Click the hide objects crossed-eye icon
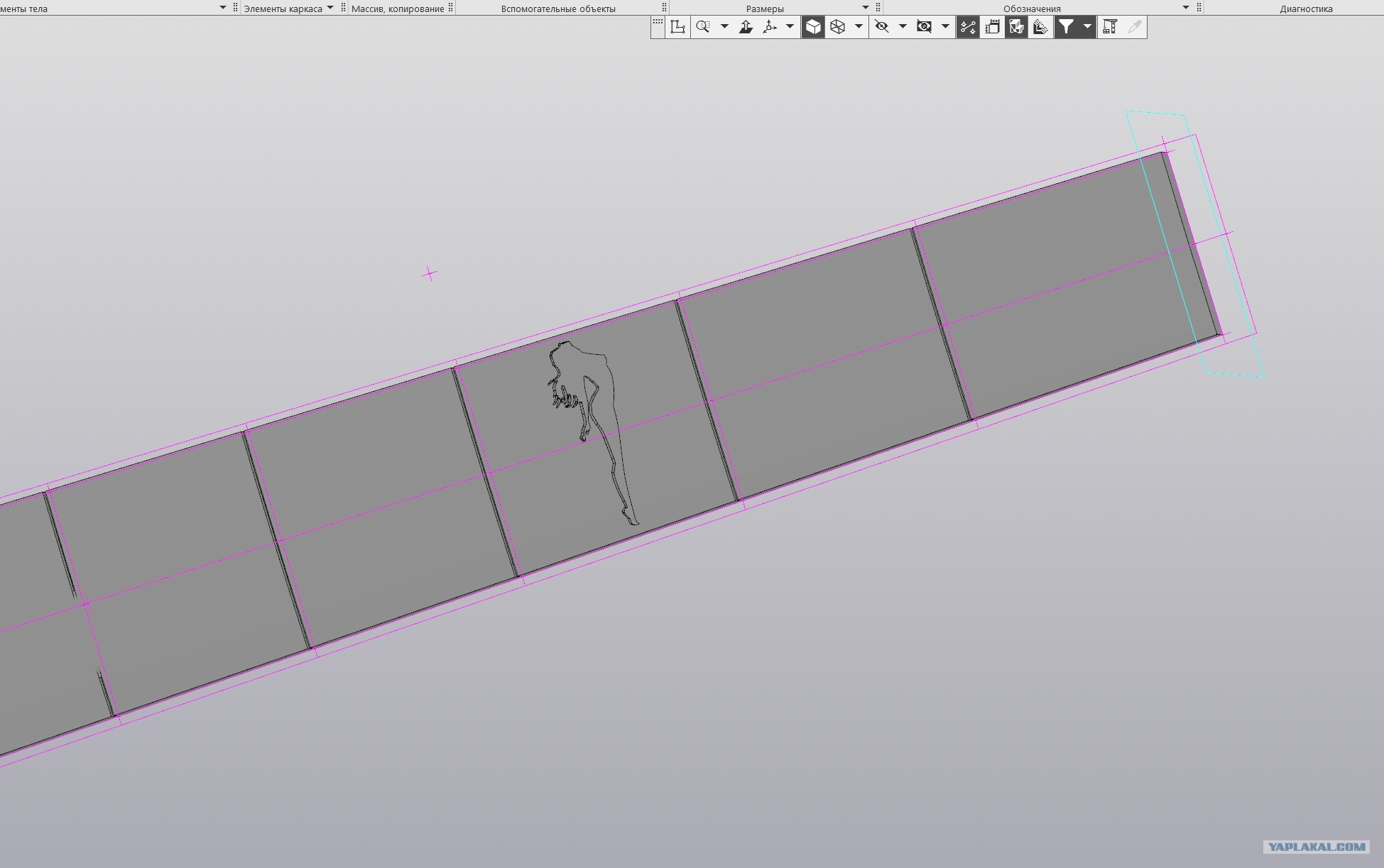Image resolution: width=1384 pixels, height=868 pixels. click(882, 27)
